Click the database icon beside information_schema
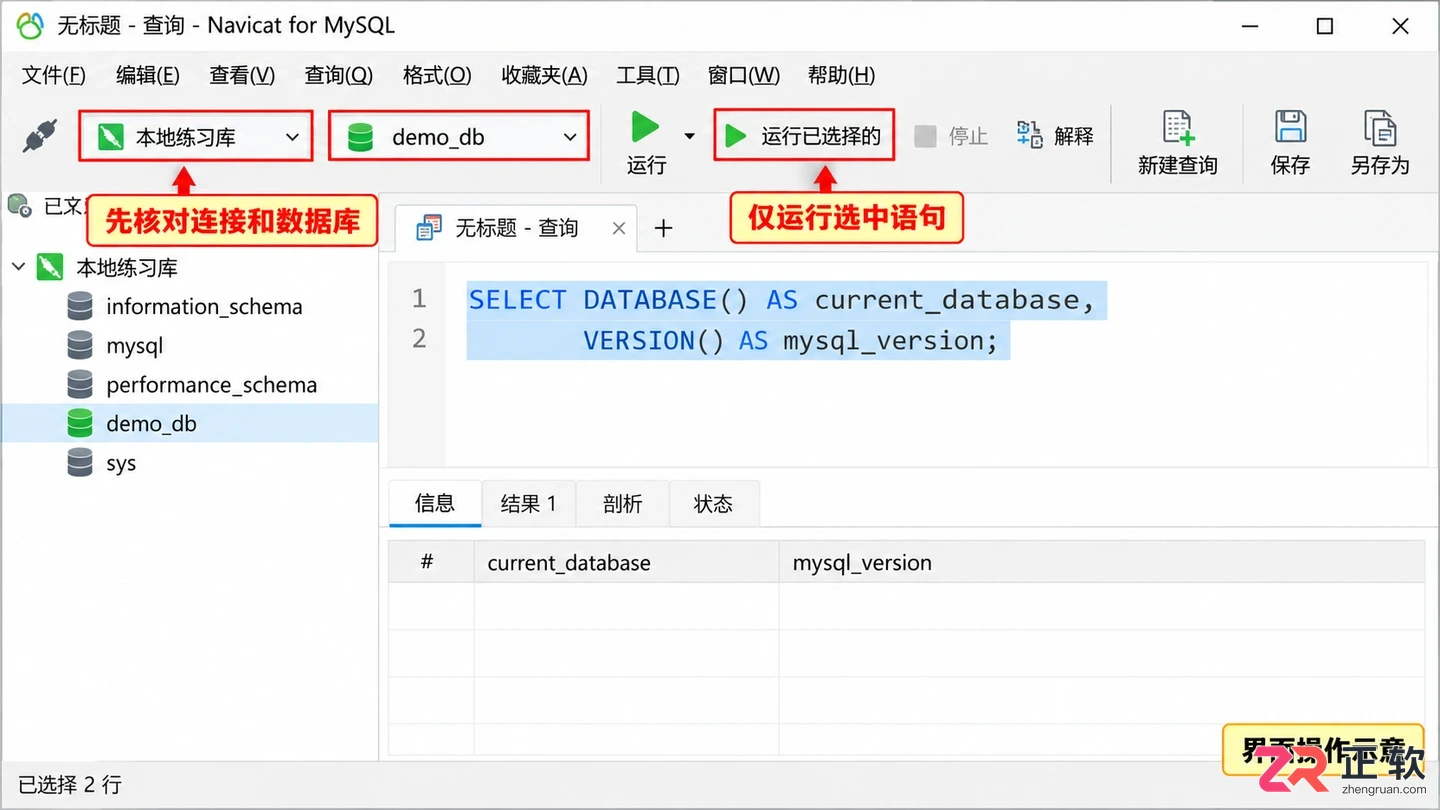The height and width of the screenshot is (810, 1440). (x=80, y=306)
